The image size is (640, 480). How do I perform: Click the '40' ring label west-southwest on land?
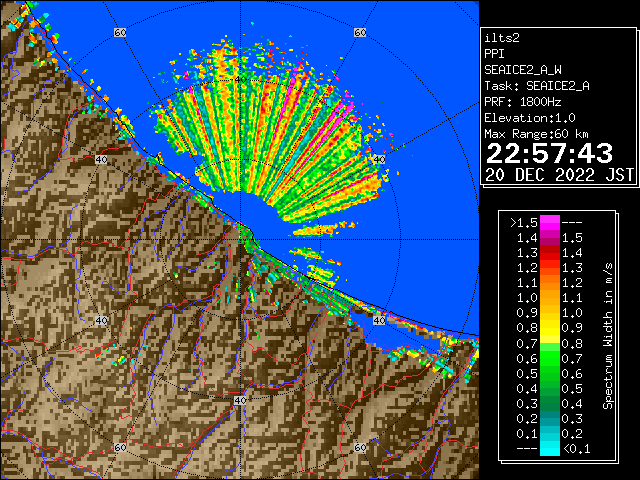pyautogui.click(x=101, y=320)
